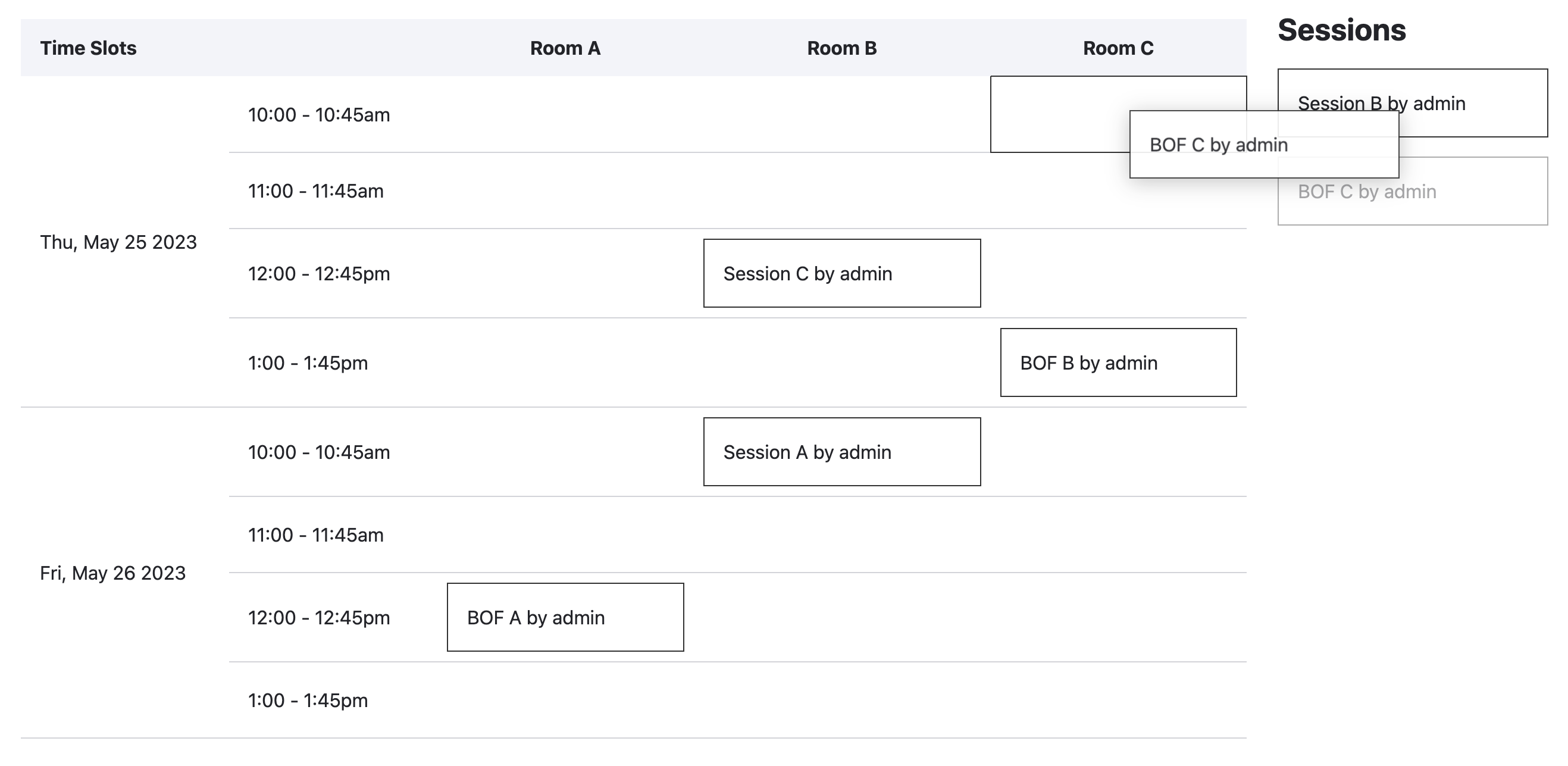Click the BOF B by admin card

(x=1118, y=362)
